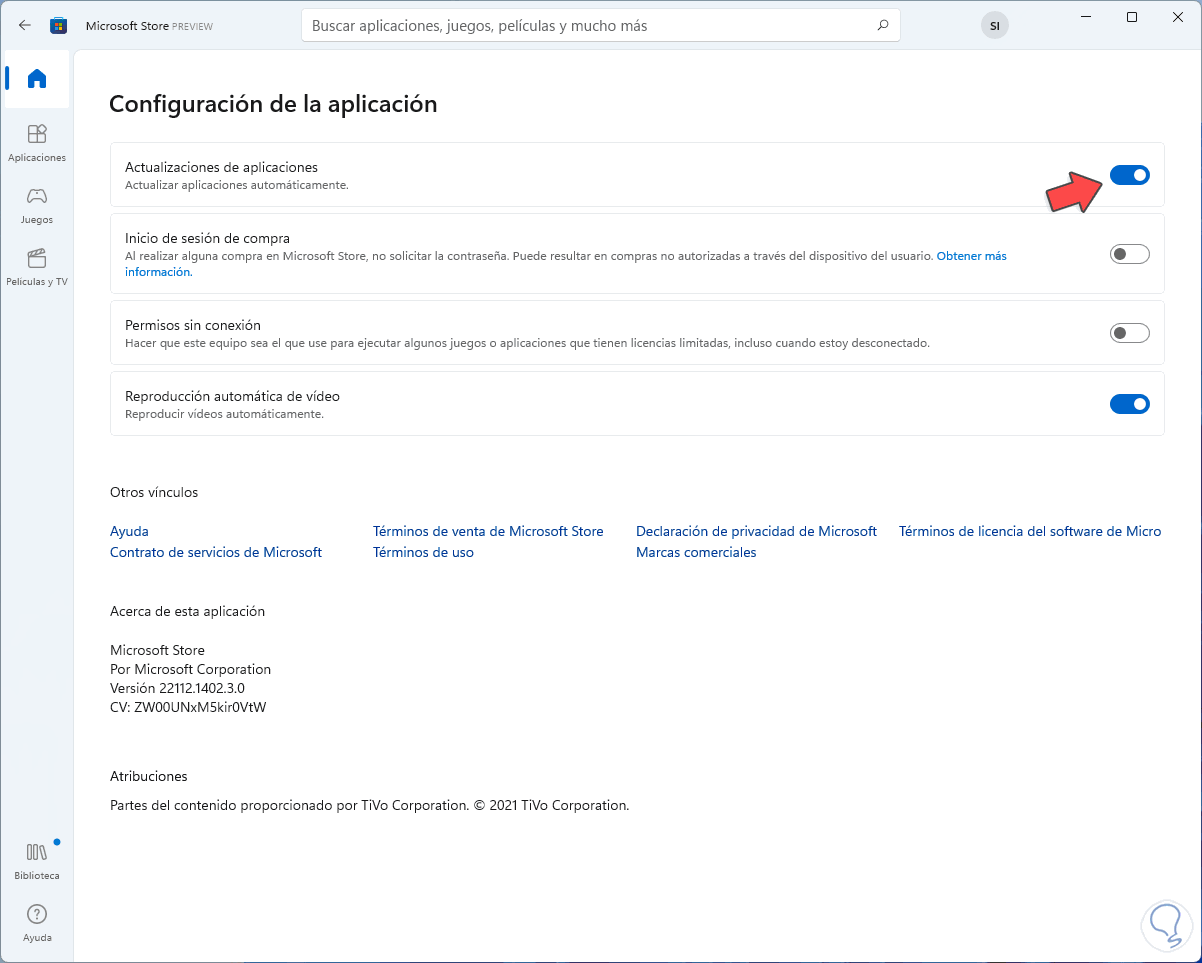Enable Permisos sin conexión toggle
The width and height of the screenshot is (1202, 963).
(1129, 333)
